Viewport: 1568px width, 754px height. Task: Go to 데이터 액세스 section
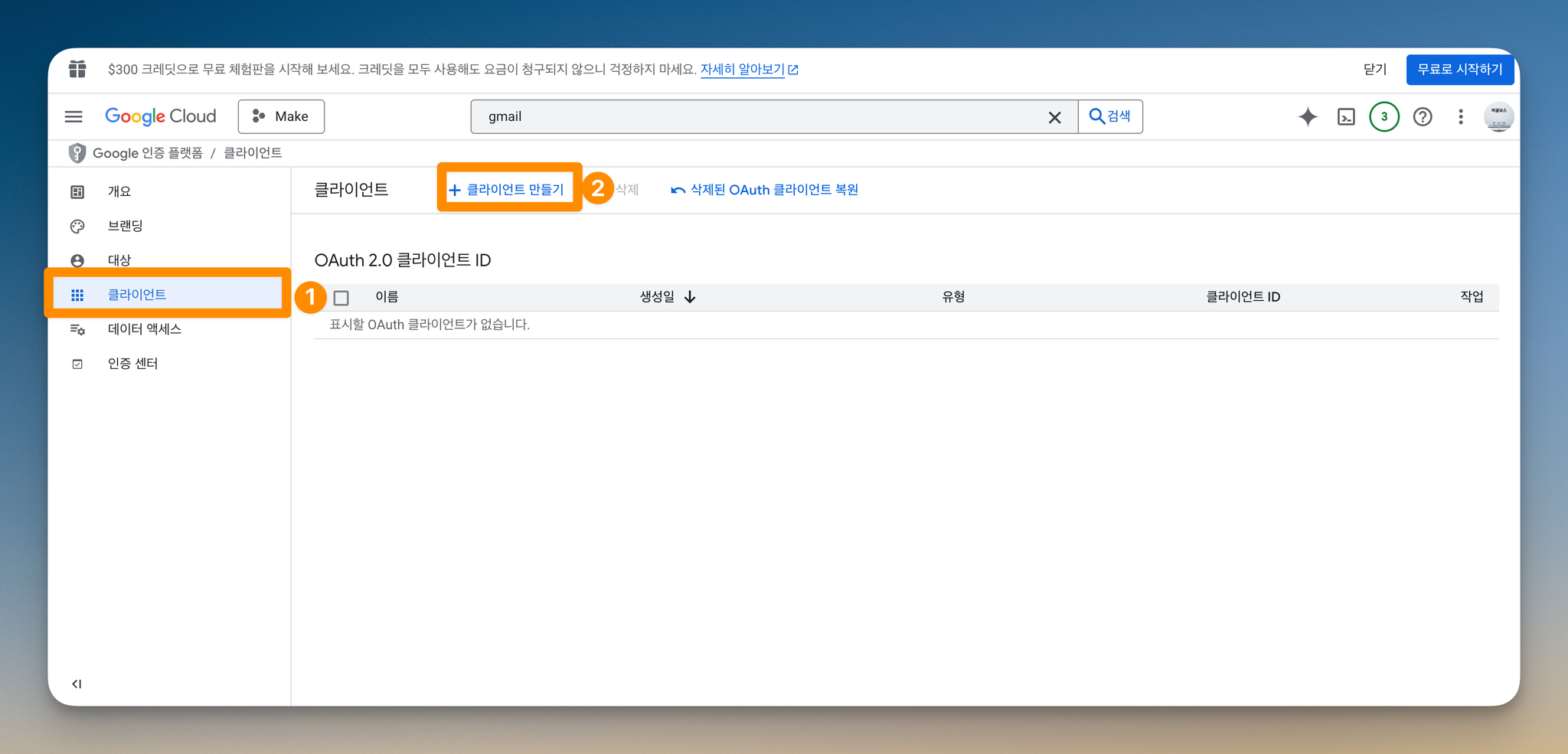(145, 329)
